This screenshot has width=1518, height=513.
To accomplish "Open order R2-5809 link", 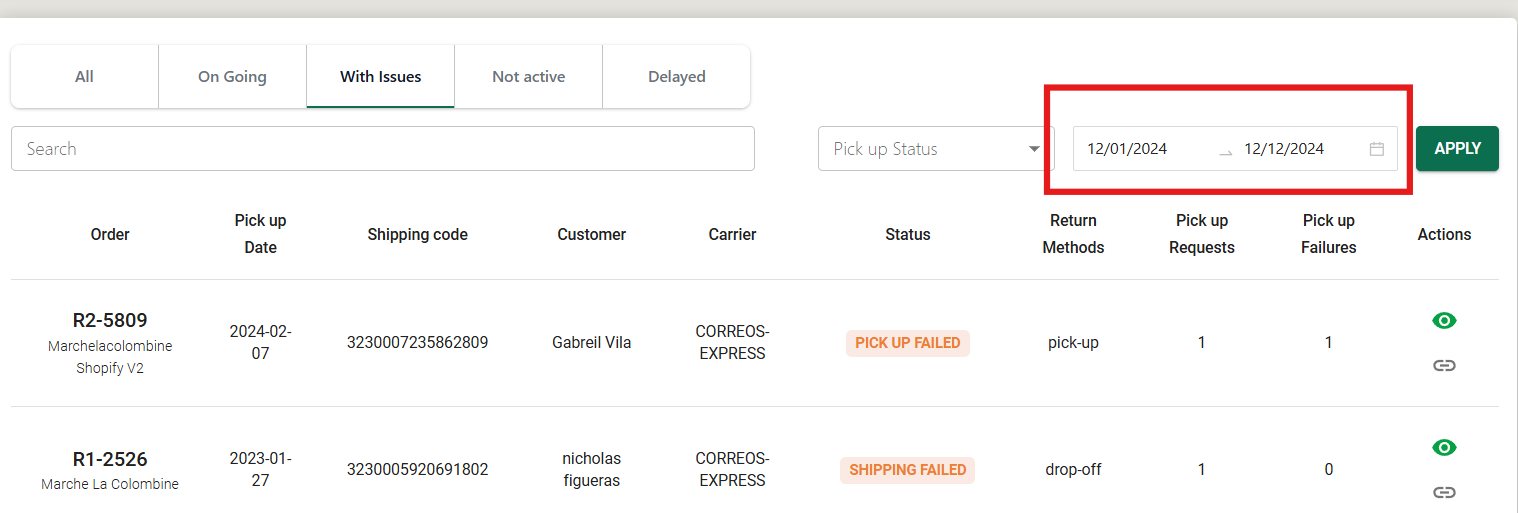I will tap(110, 320).
